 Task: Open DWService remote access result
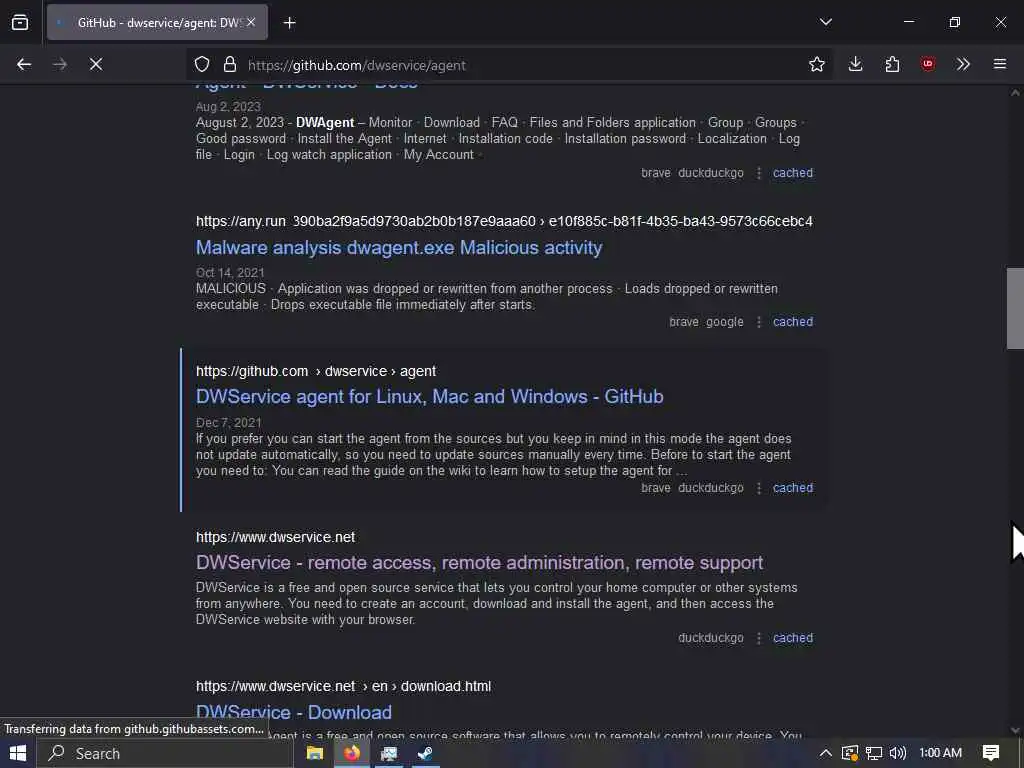click(x=479, y=562)
